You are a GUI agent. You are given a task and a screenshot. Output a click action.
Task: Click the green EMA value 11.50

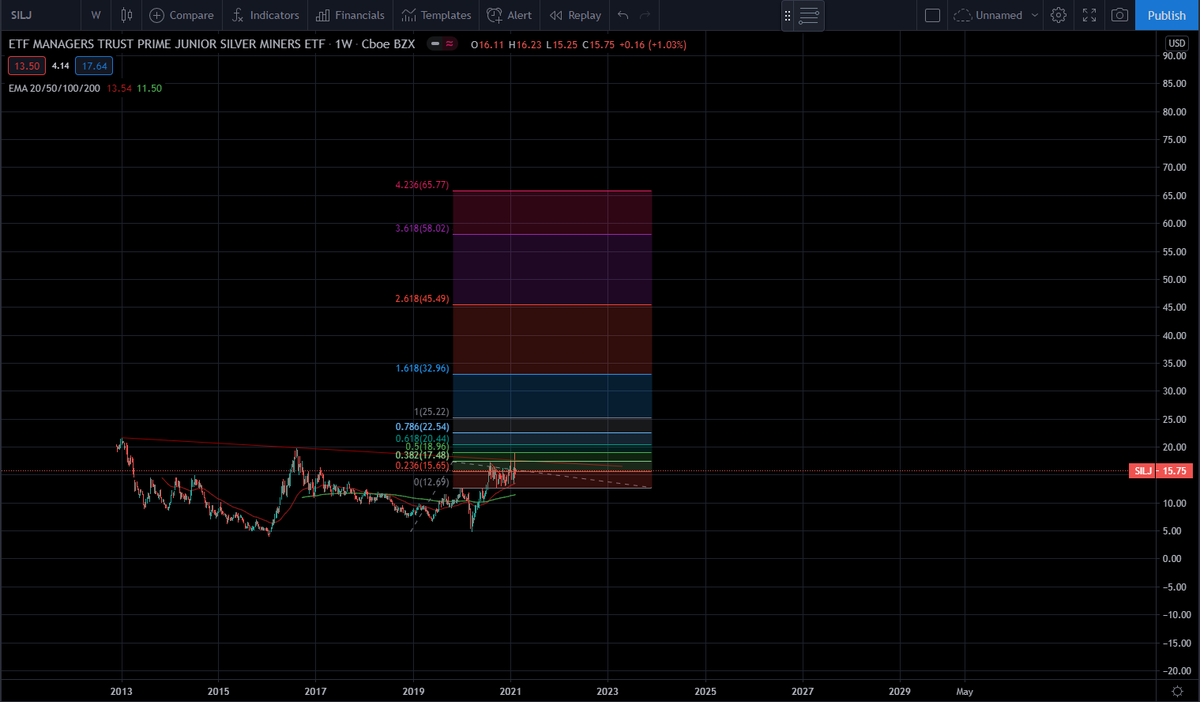149,89
